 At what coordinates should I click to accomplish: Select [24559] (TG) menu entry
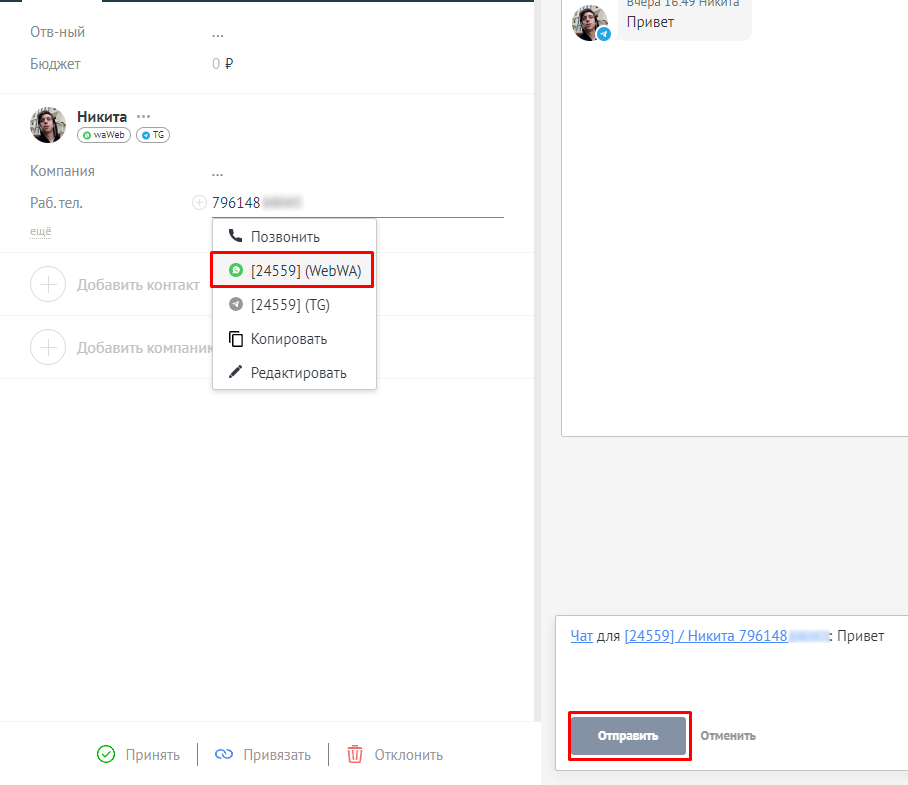tap(290, 305)
